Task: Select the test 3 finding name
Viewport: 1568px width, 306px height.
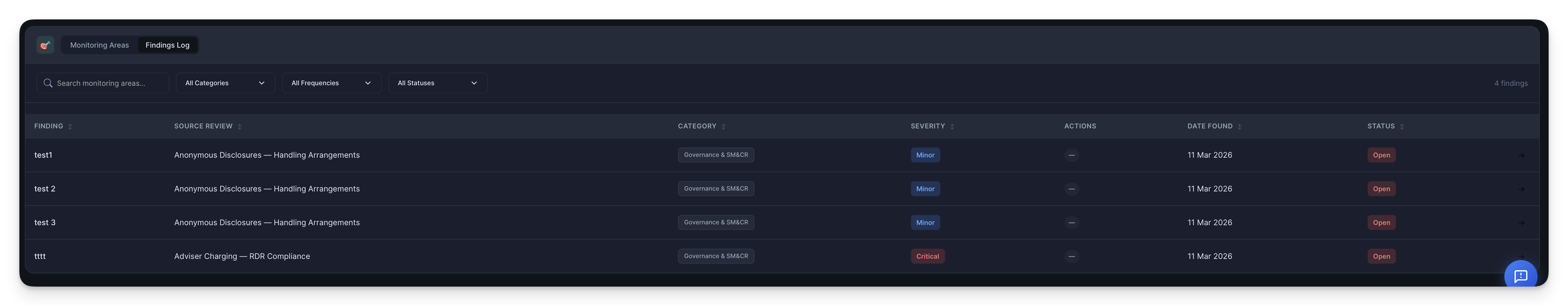Action: point(45,223)
